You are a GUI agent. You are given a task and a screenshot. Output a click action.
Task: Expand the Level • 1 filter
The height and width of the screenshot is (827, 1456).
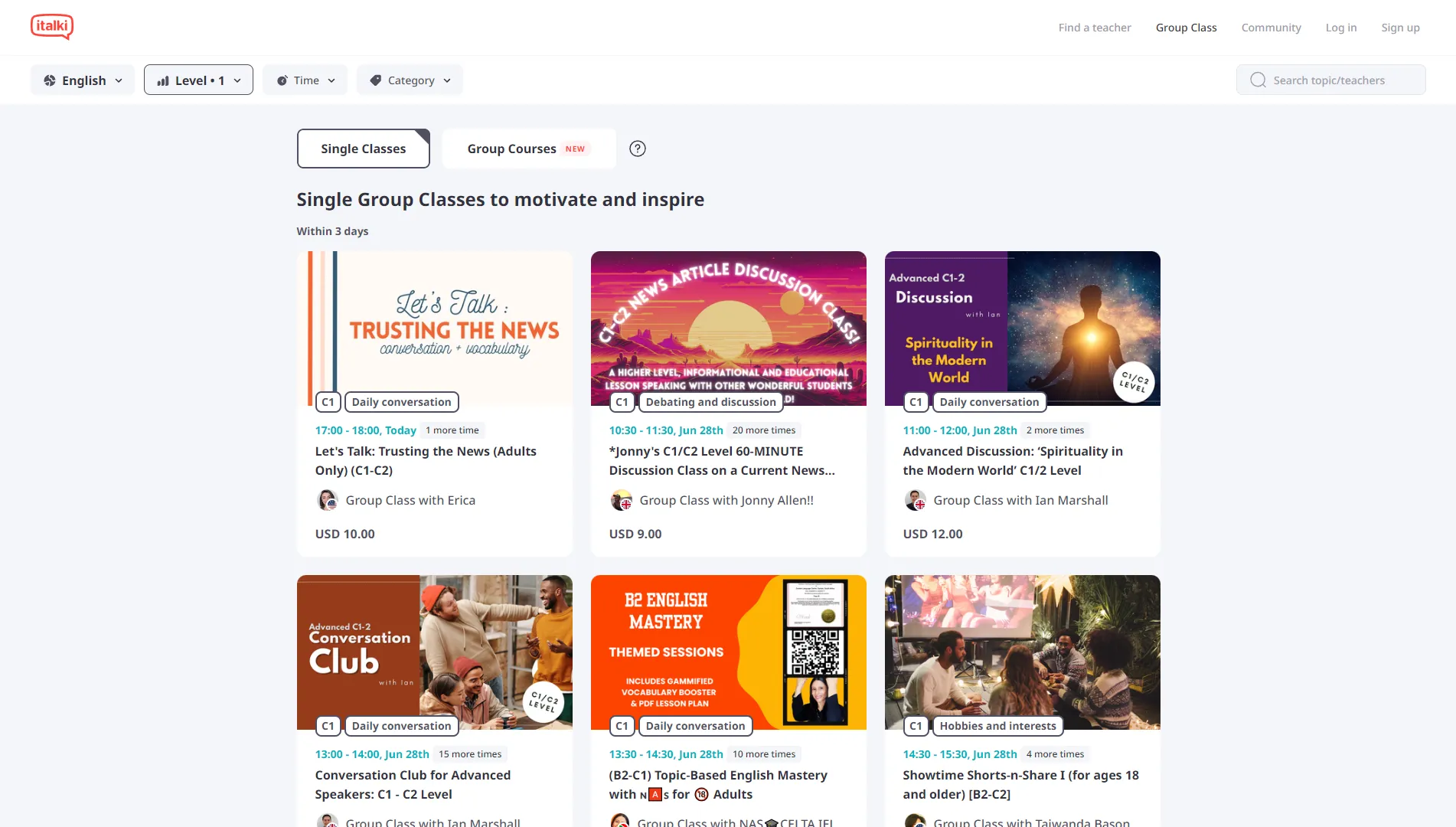click(198, 80)
